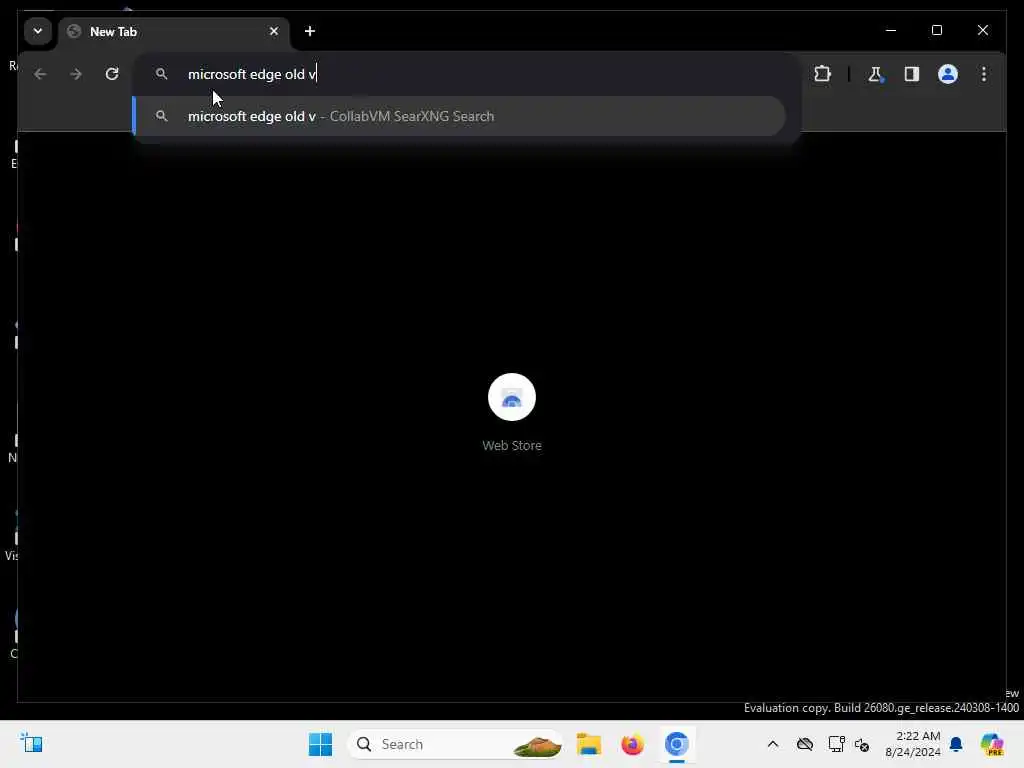Reload the page with refresh icon
This screenshot has width=1024, height=768.
pos(112,74)
